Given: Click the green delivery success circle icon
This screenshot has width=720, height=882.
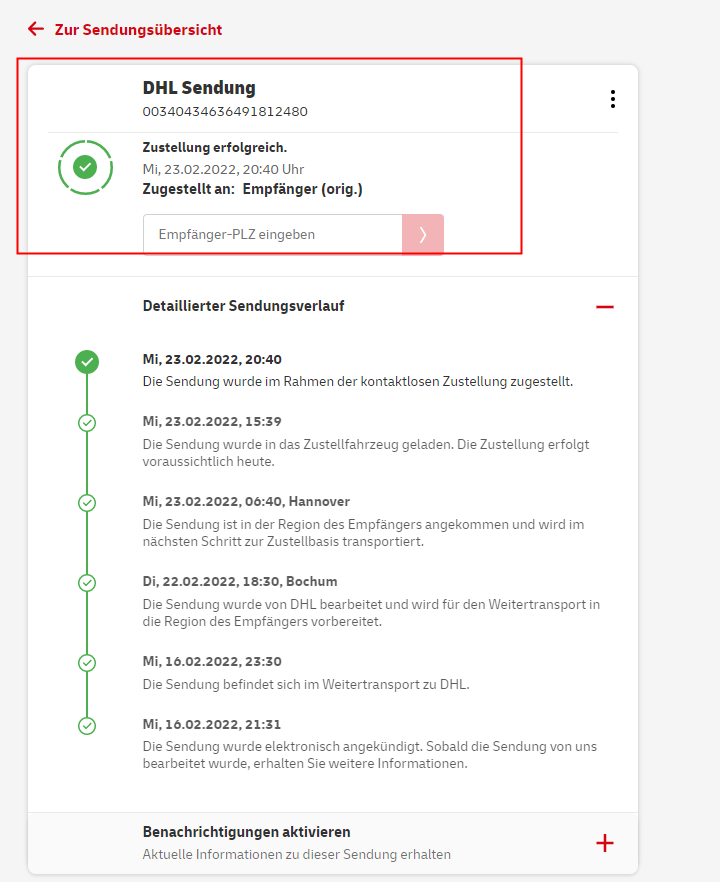Looking at the screenshot, I should coord(85,167).
